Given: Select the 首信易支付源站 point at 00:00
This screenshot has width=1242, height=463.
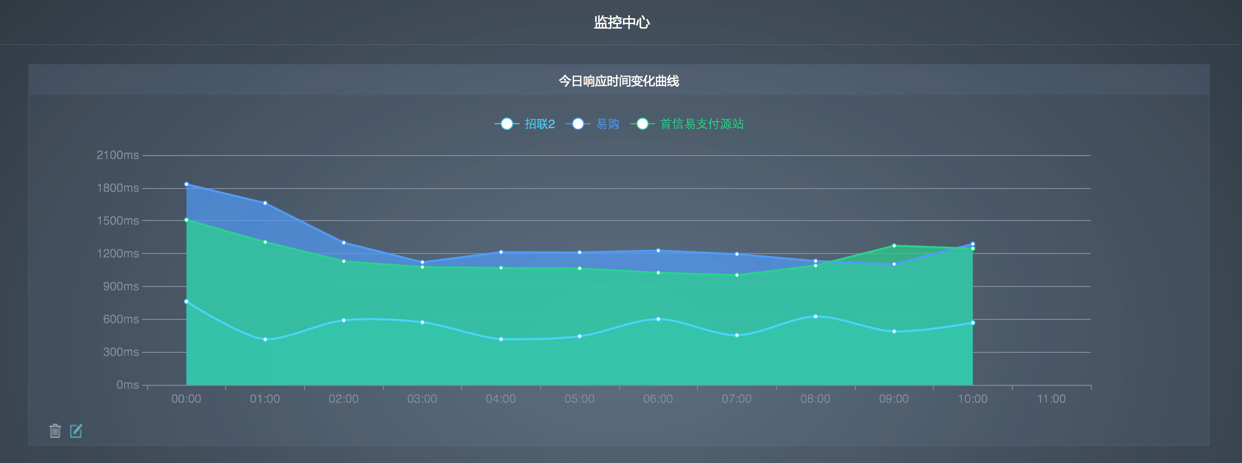Looking at the screenshot, I should 186,220.
